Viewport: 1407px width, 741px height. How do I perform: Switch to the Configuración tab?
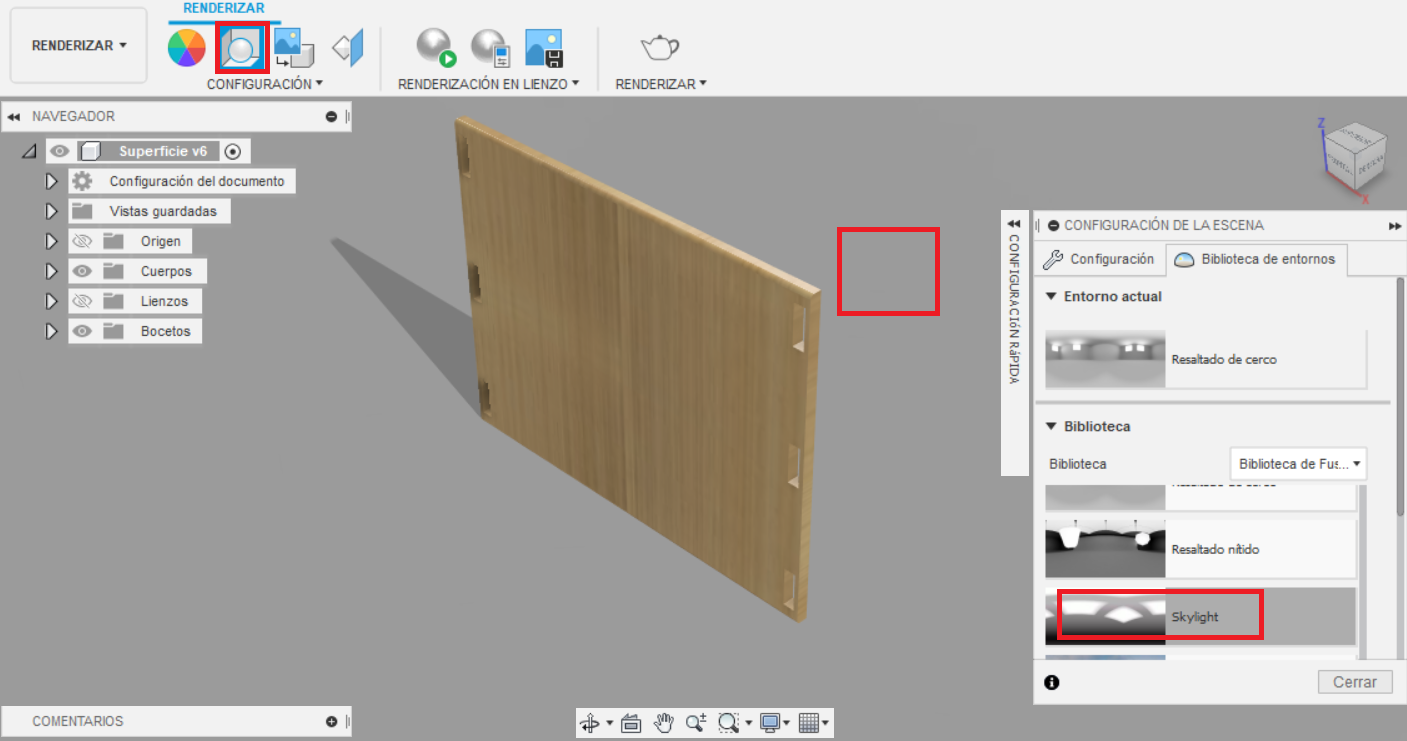click(1098, 259)
